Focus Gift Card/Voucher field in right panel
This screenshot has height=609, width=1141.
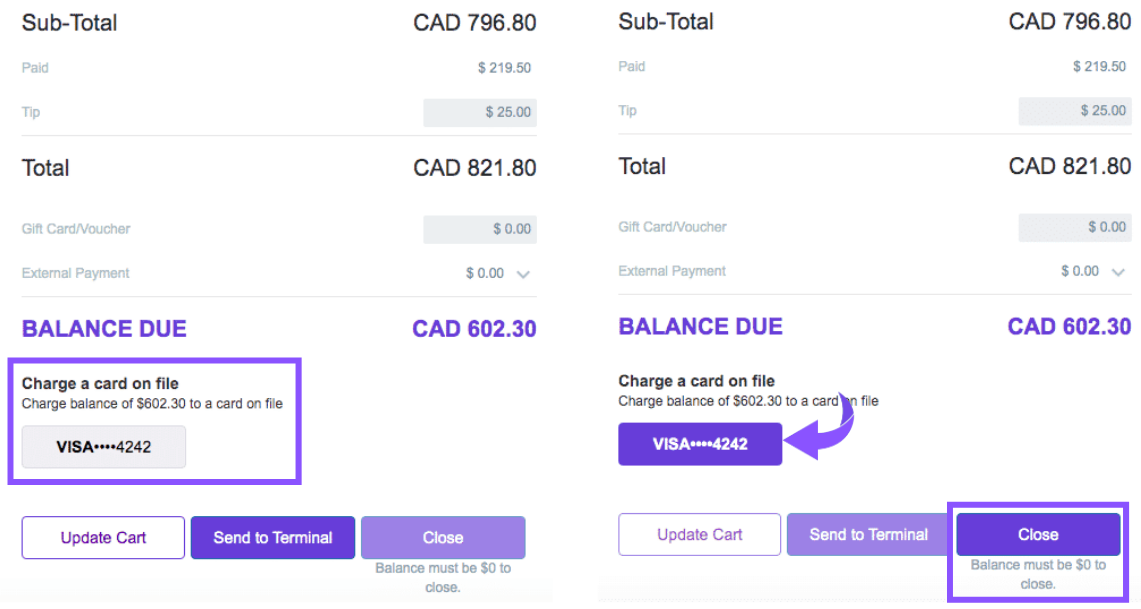coord(1075,227)
